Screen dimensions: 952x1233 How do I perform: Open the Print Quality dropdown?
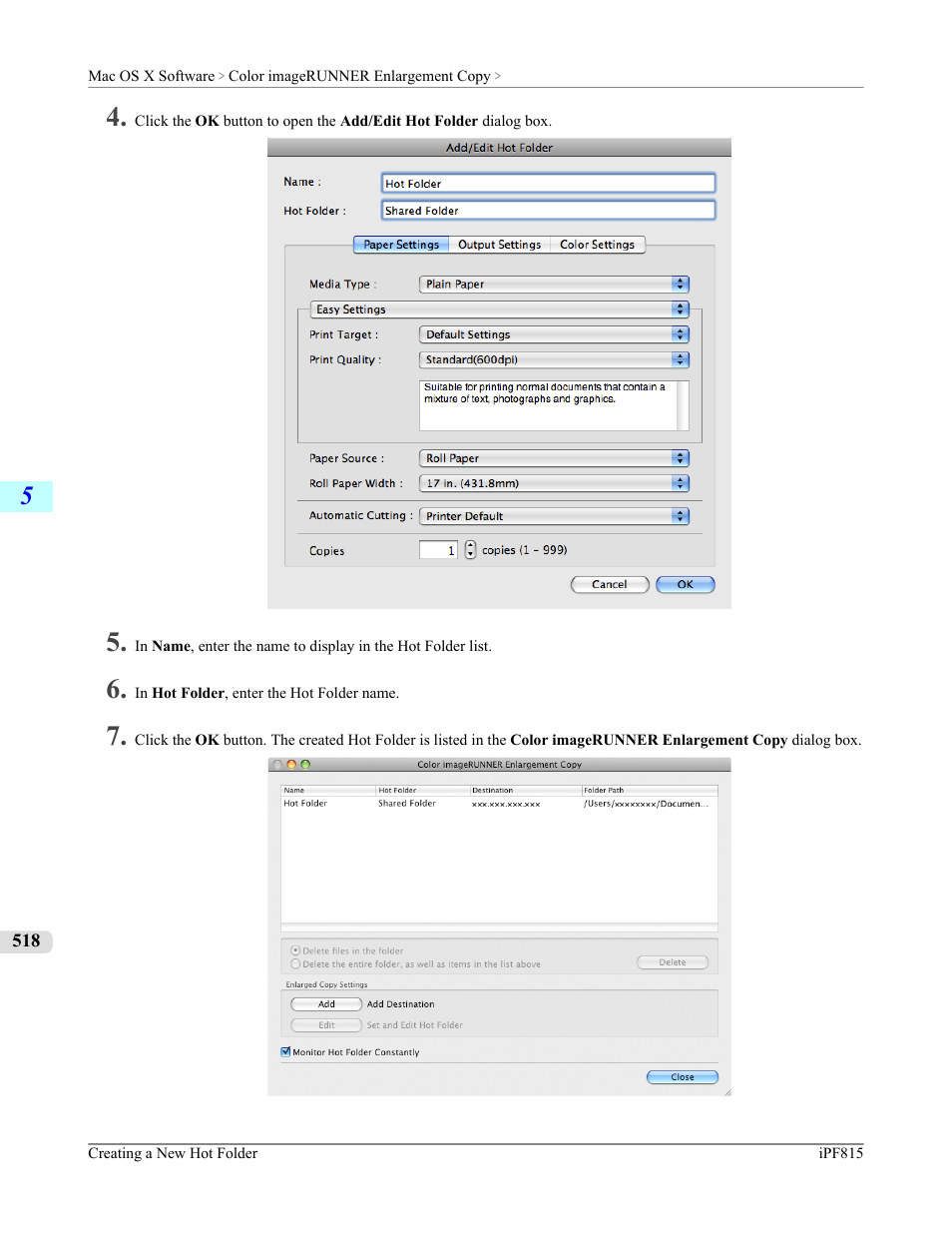554,359
